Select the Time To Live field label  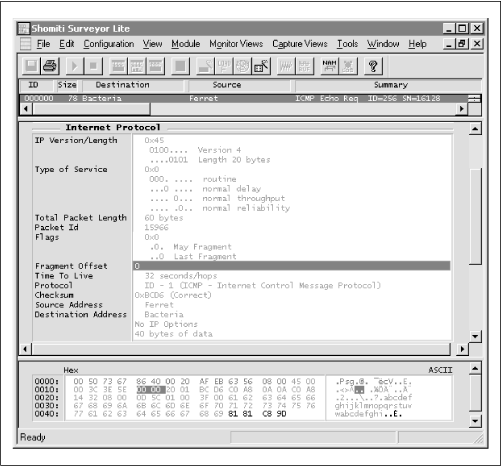[64, 276]
